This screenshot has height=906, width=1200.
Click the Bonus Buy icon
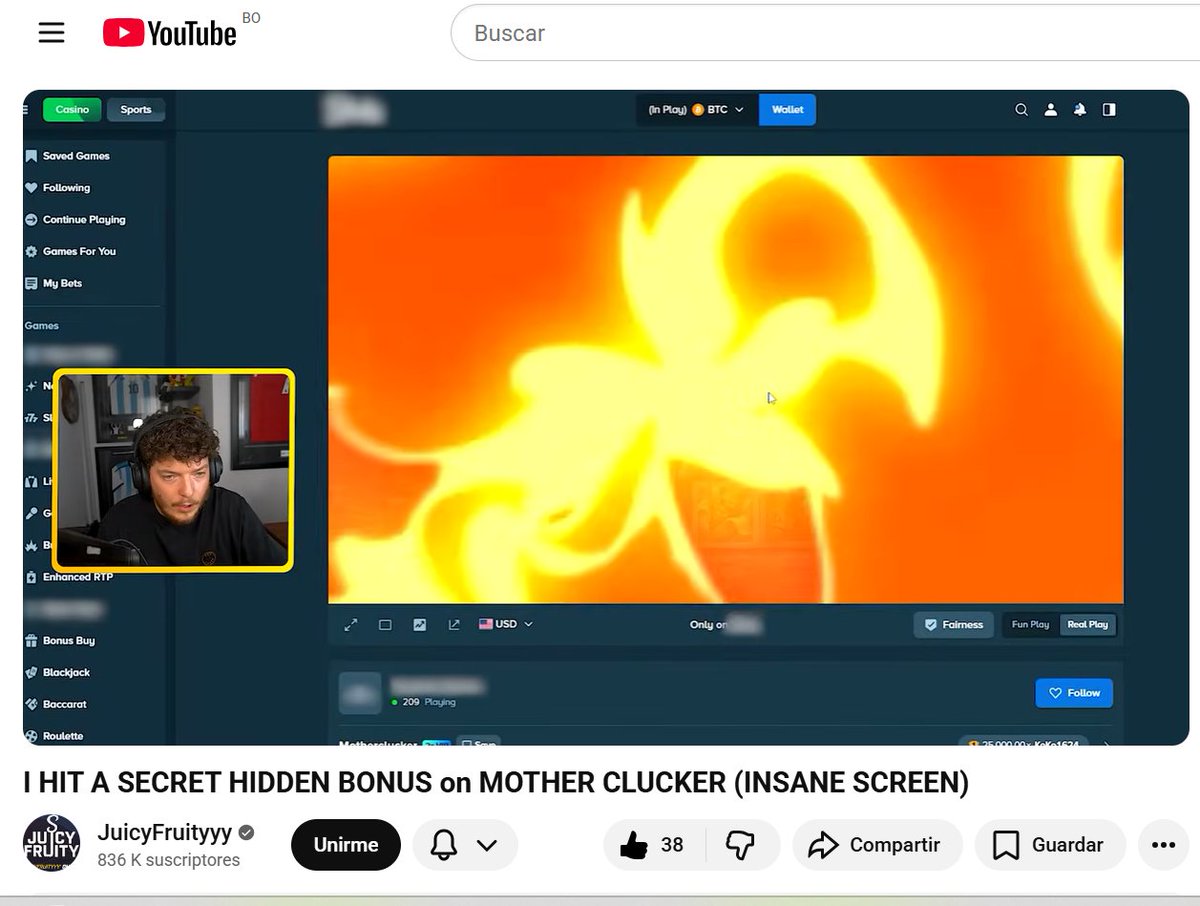click(32, 641)
